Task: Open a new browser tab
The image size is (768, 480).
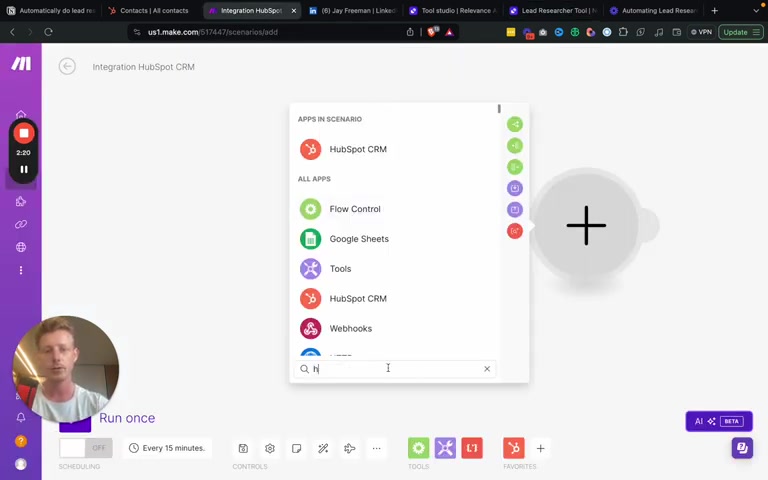Action: (x=715, y=10)
